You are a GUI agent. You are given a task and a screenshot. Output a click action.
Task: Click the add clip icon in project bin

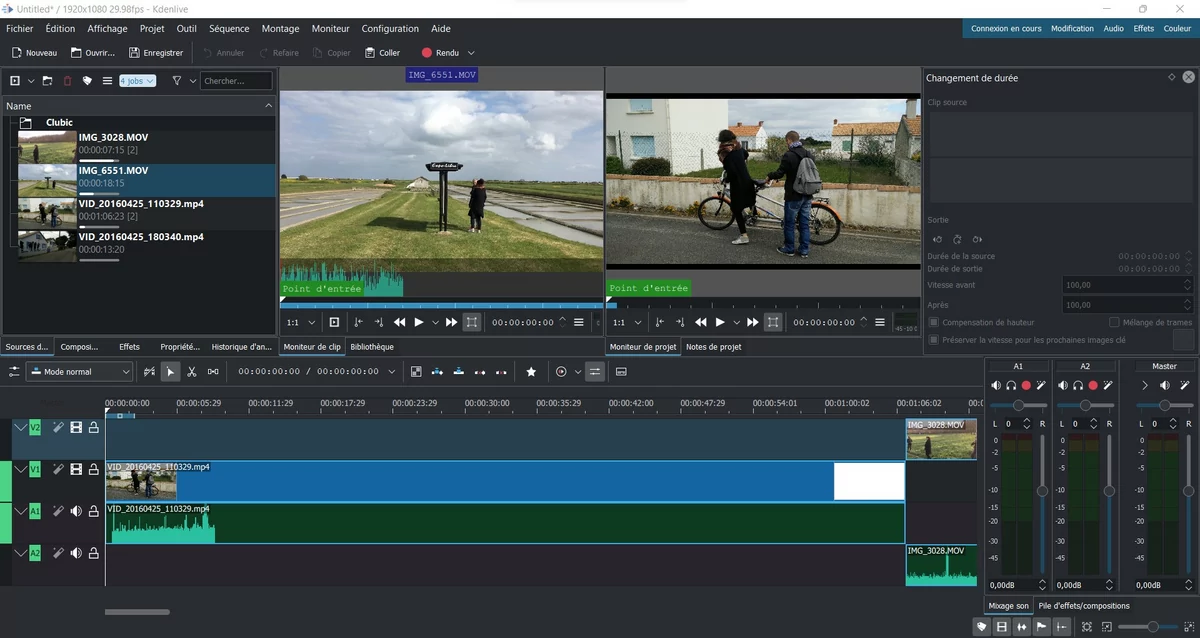click(15, 81)
